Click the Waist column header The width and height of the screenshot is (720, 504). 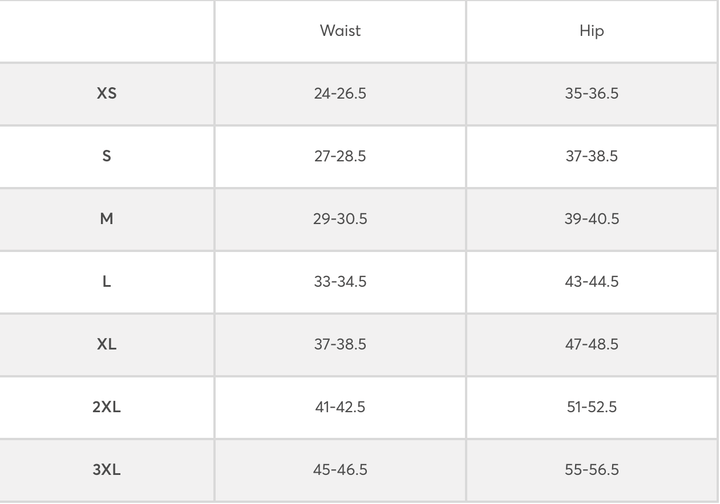340,31
